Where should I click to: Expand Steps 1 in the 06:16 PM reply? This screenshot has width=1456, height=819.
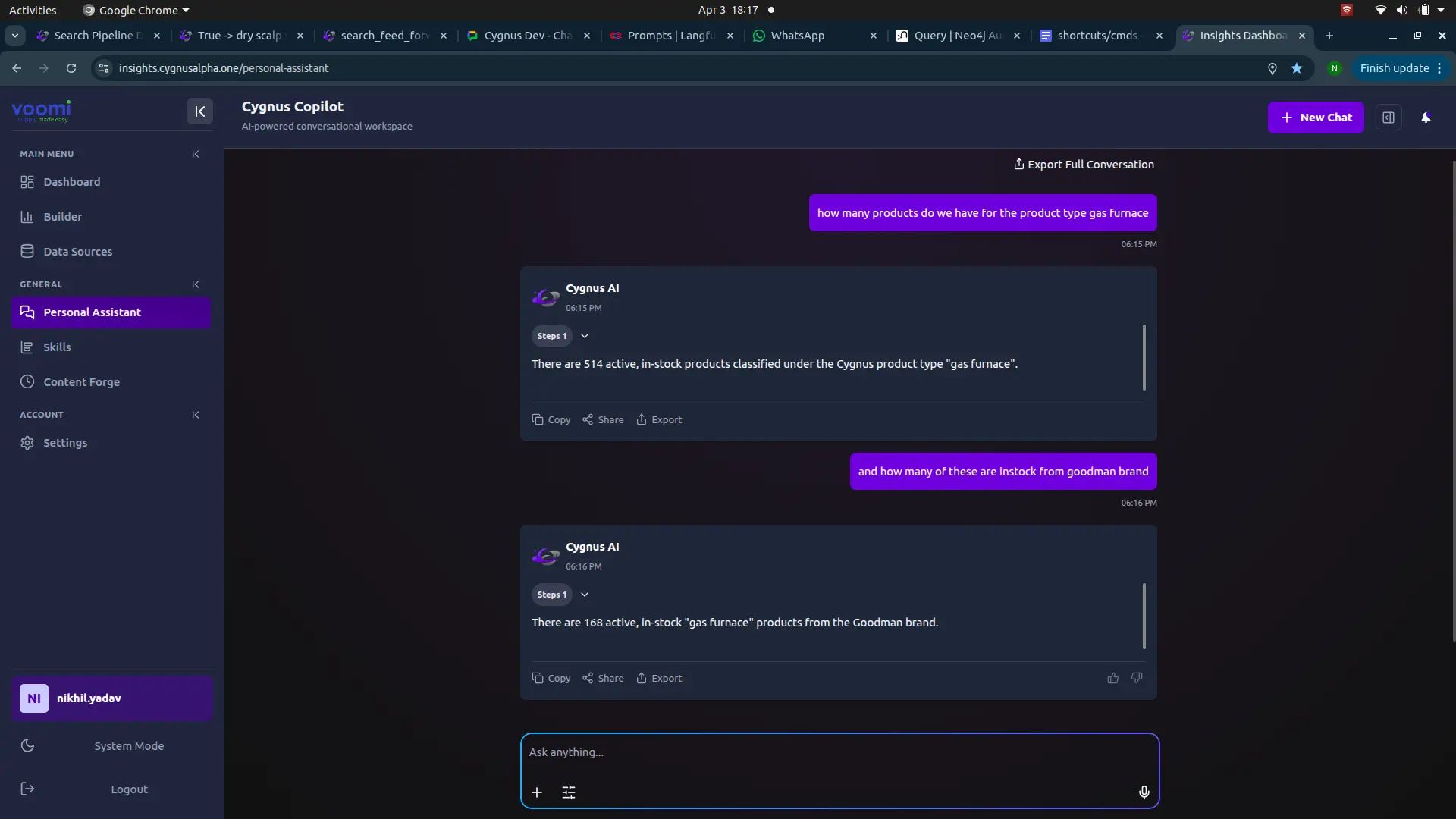click(585, 595)
